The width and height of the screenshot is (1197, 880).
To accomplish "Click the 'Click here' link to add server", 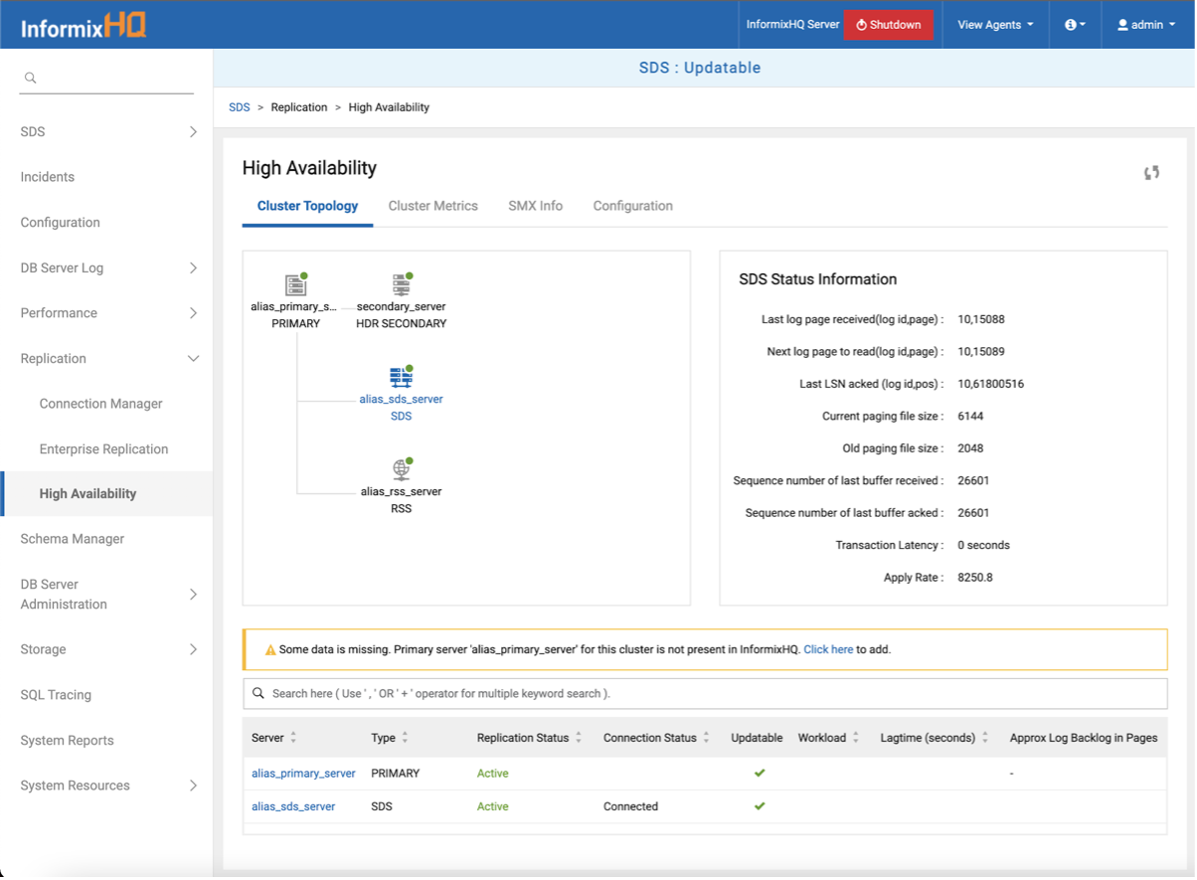I will [x=828, y=650].
